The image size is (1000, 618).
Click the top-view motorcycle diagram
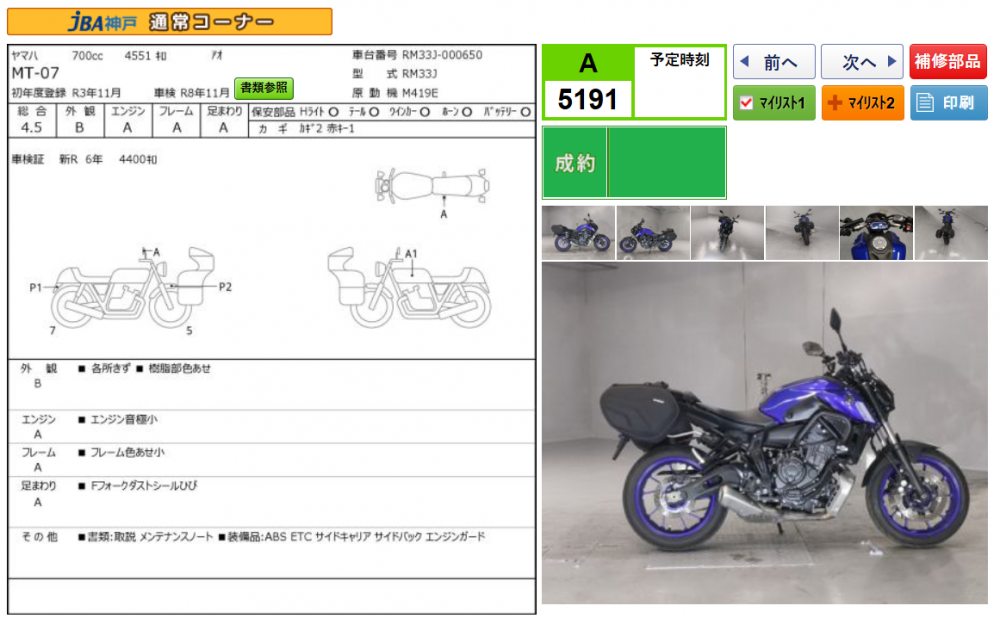tap(431, 186)
